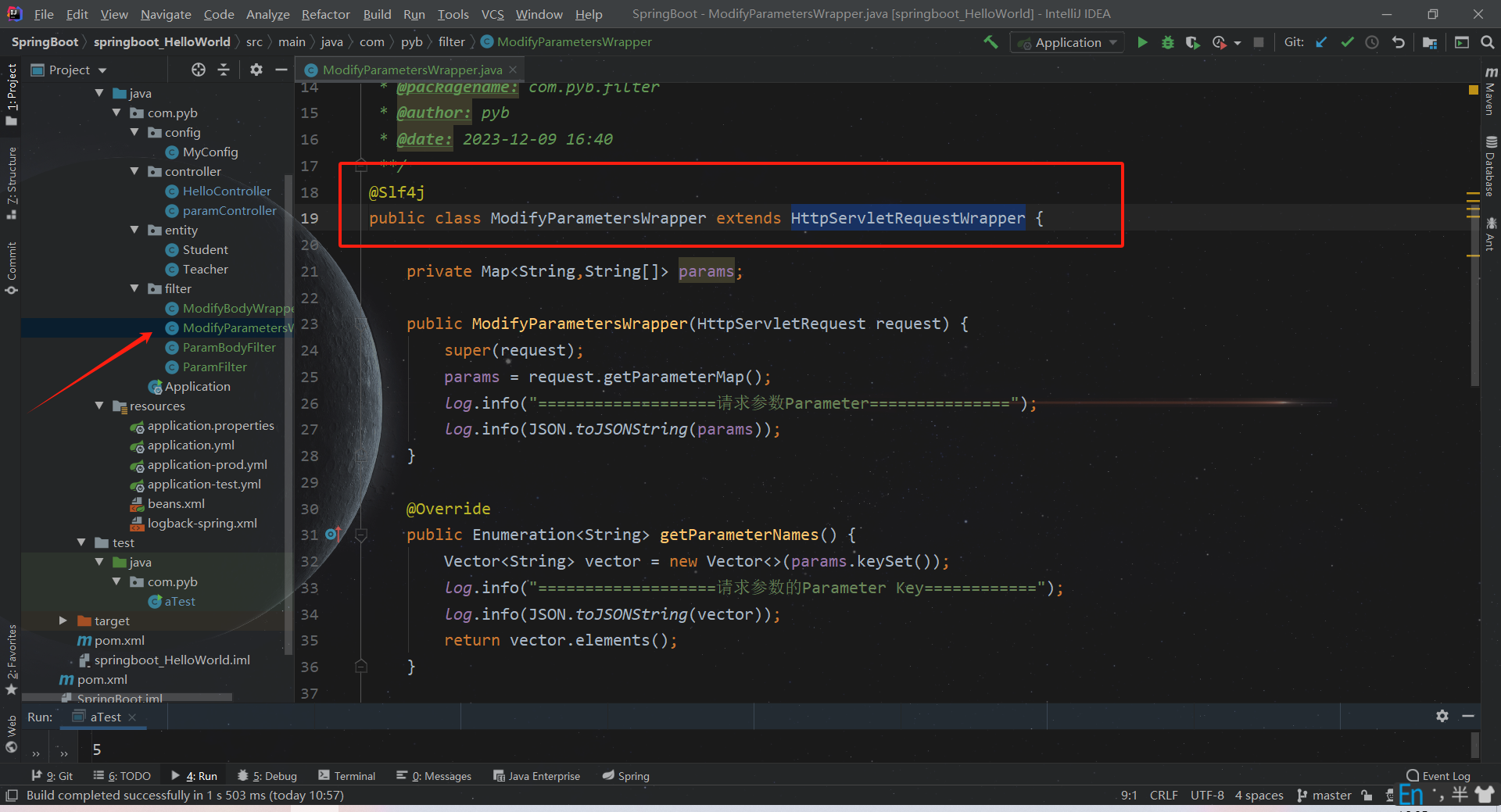This screenshot has width=1501, height=812.
Task: Open Run panel settings gear
Action: 1442,716
